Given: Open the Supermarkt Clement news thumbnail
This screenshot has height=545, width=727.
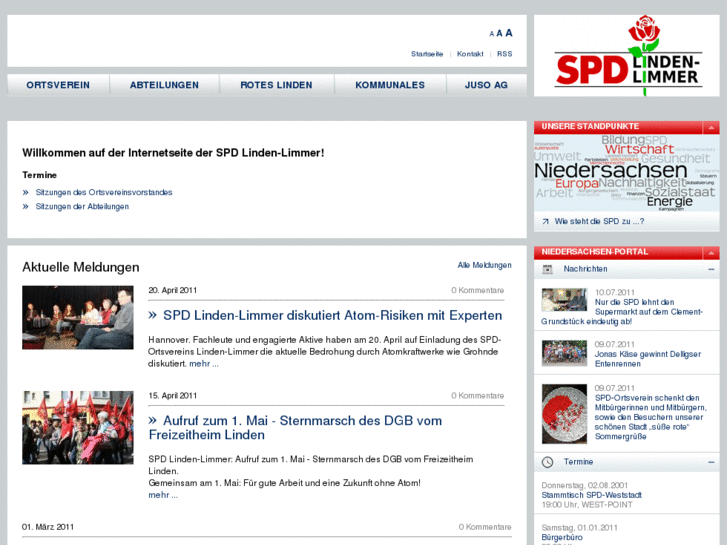Looking at the screenshot, I should [564, 300].
